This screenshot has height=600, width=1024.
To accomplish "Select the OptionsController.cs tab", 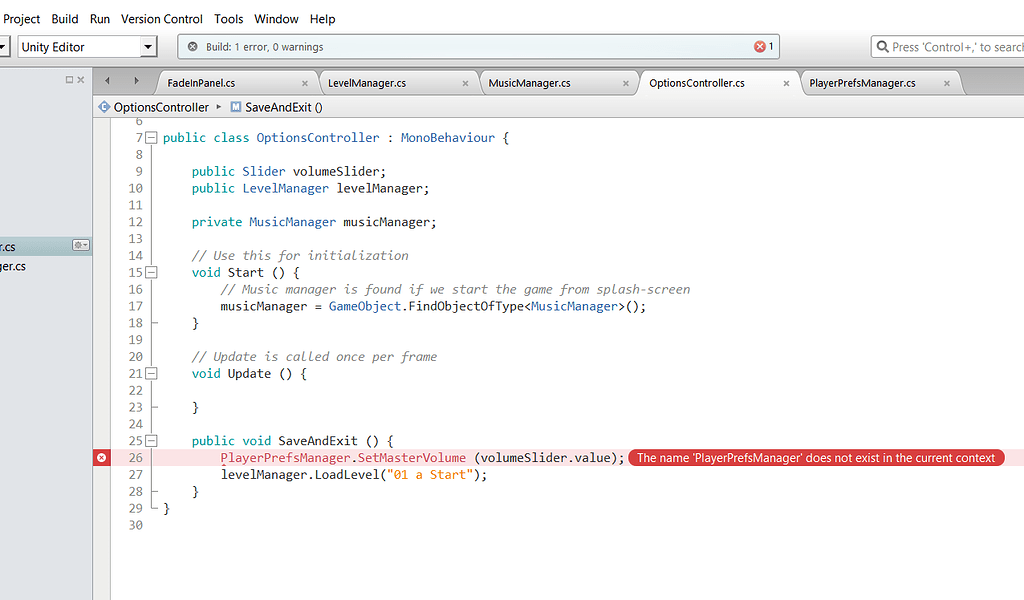I will pos(697,83).
